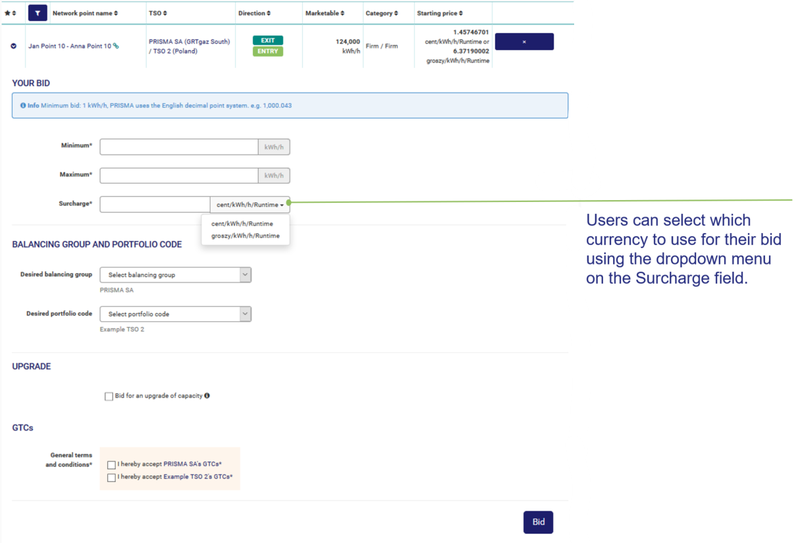800x543 pixels.
Task: Accept Example TSO 2's GTCs checkbox
Action: click(x=112, y=478)
